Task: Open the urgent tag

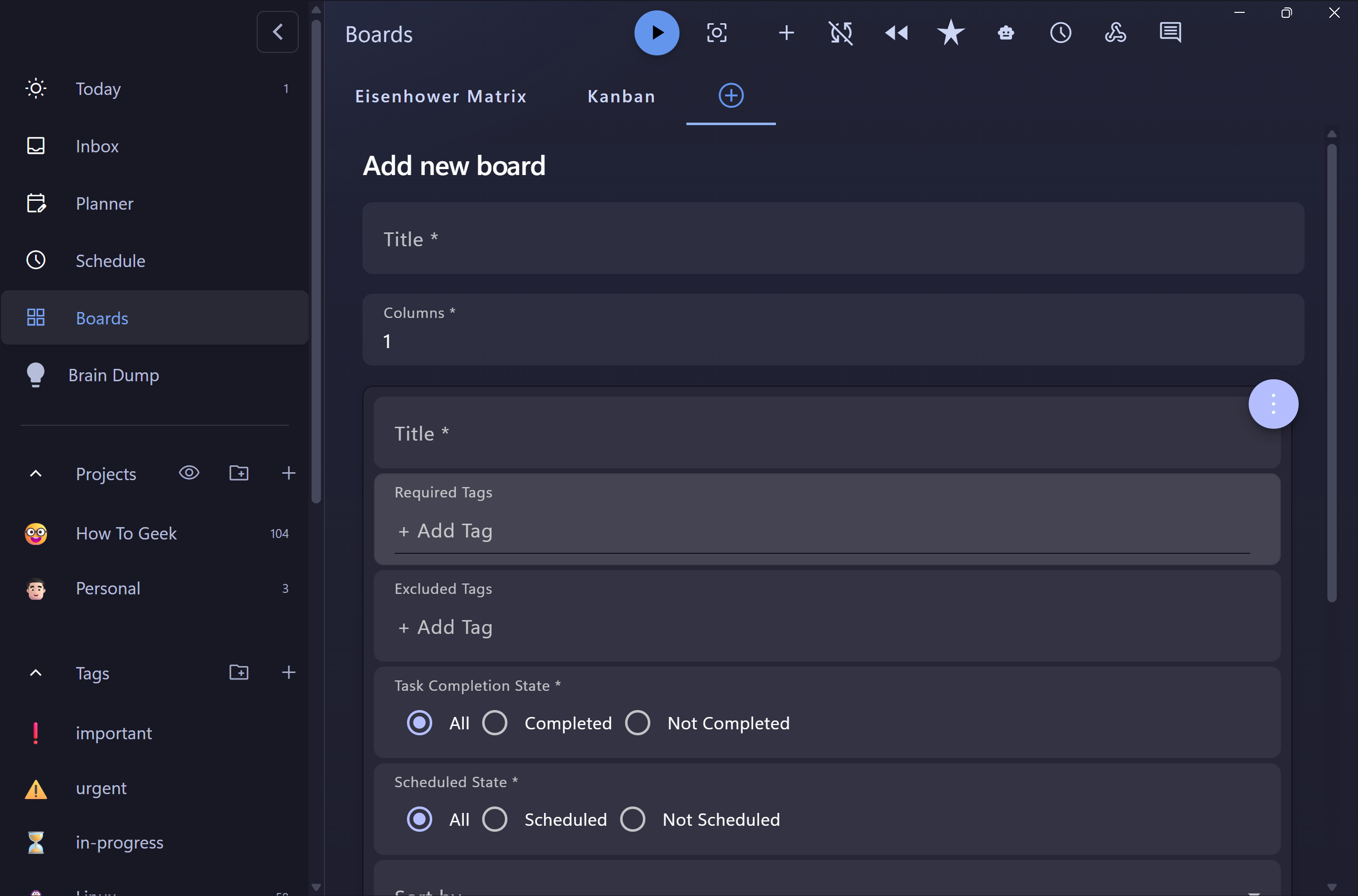Action: pyautogui.click(x=155, y=788)
